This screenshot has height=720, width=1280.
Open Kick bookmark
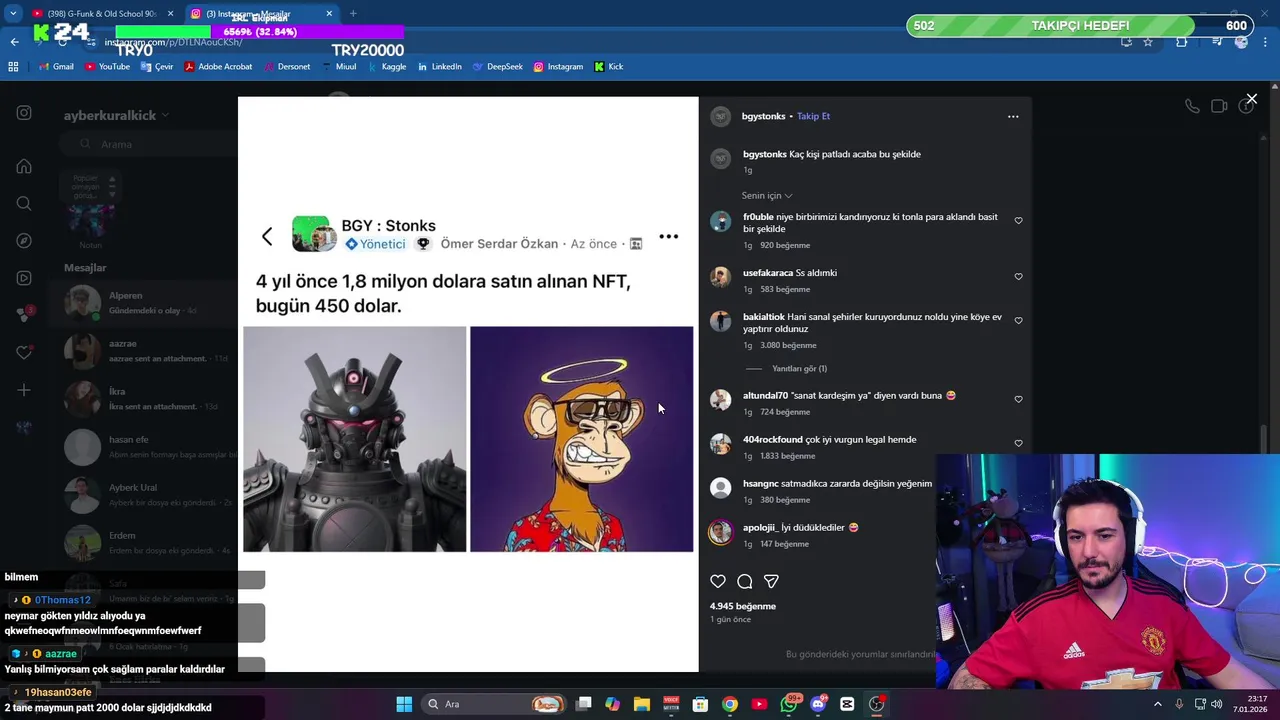[x=608, y=67]
